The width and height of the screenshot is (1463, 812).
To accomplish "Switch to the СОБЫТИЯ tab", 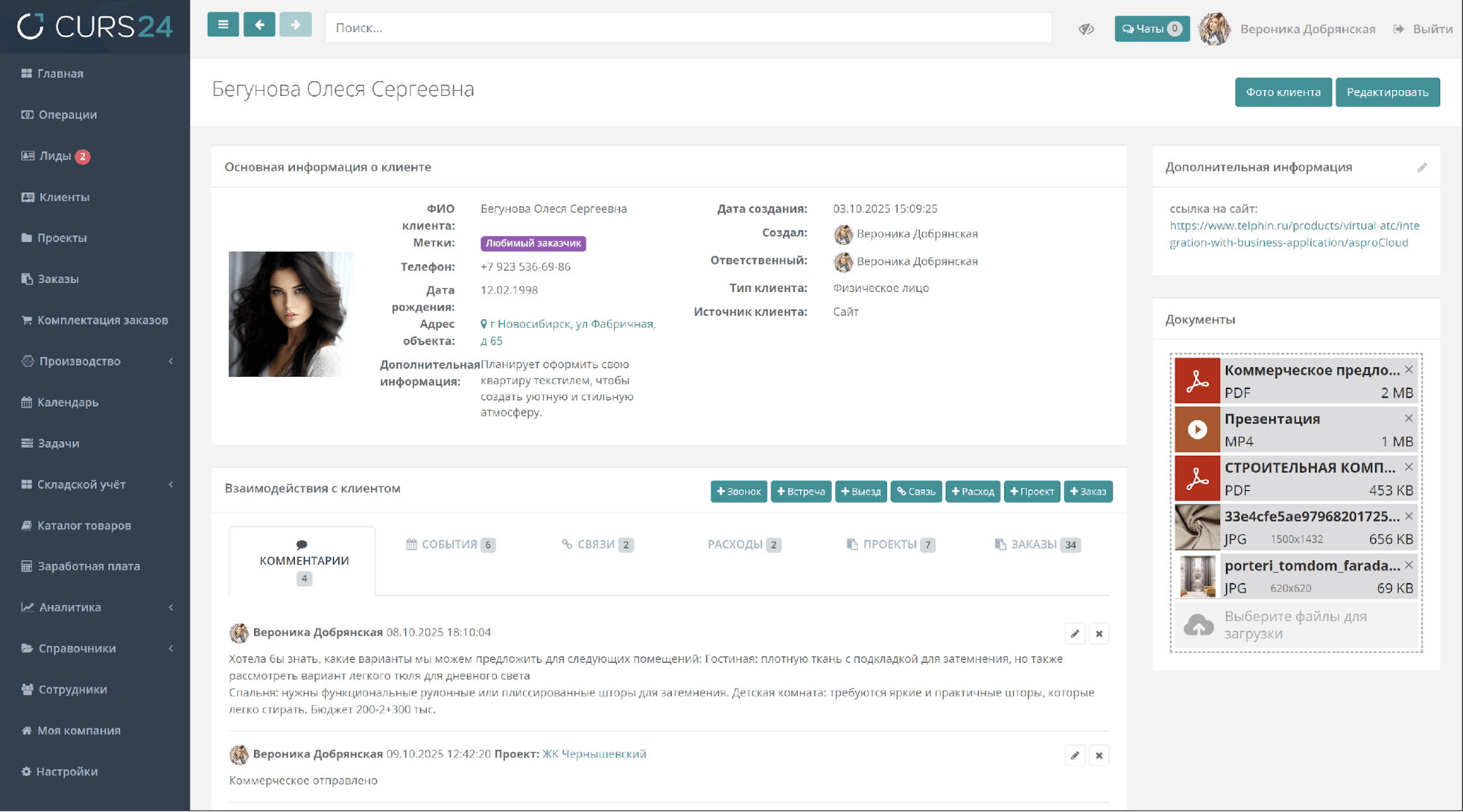I will click(450, 544).
